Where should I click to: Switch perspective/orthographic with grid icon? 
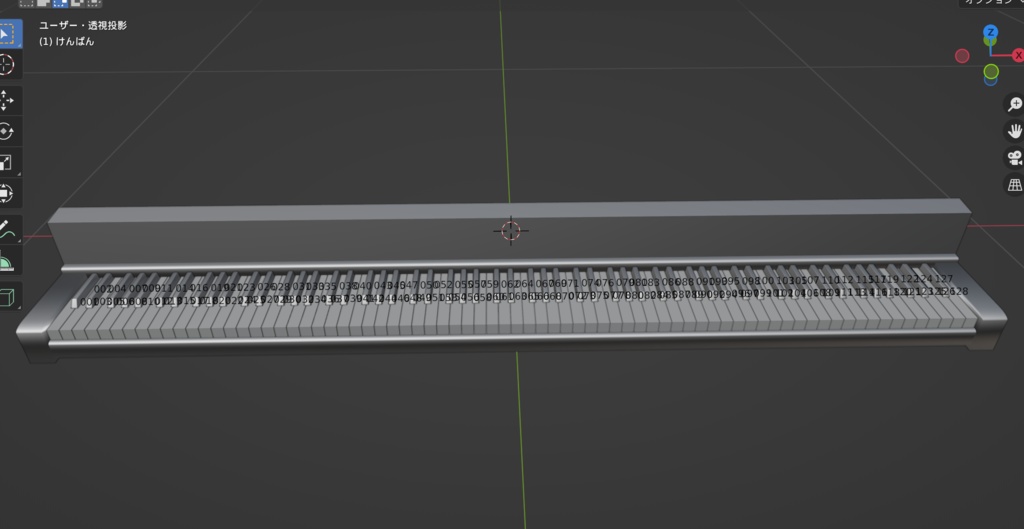pos(1014,185)
